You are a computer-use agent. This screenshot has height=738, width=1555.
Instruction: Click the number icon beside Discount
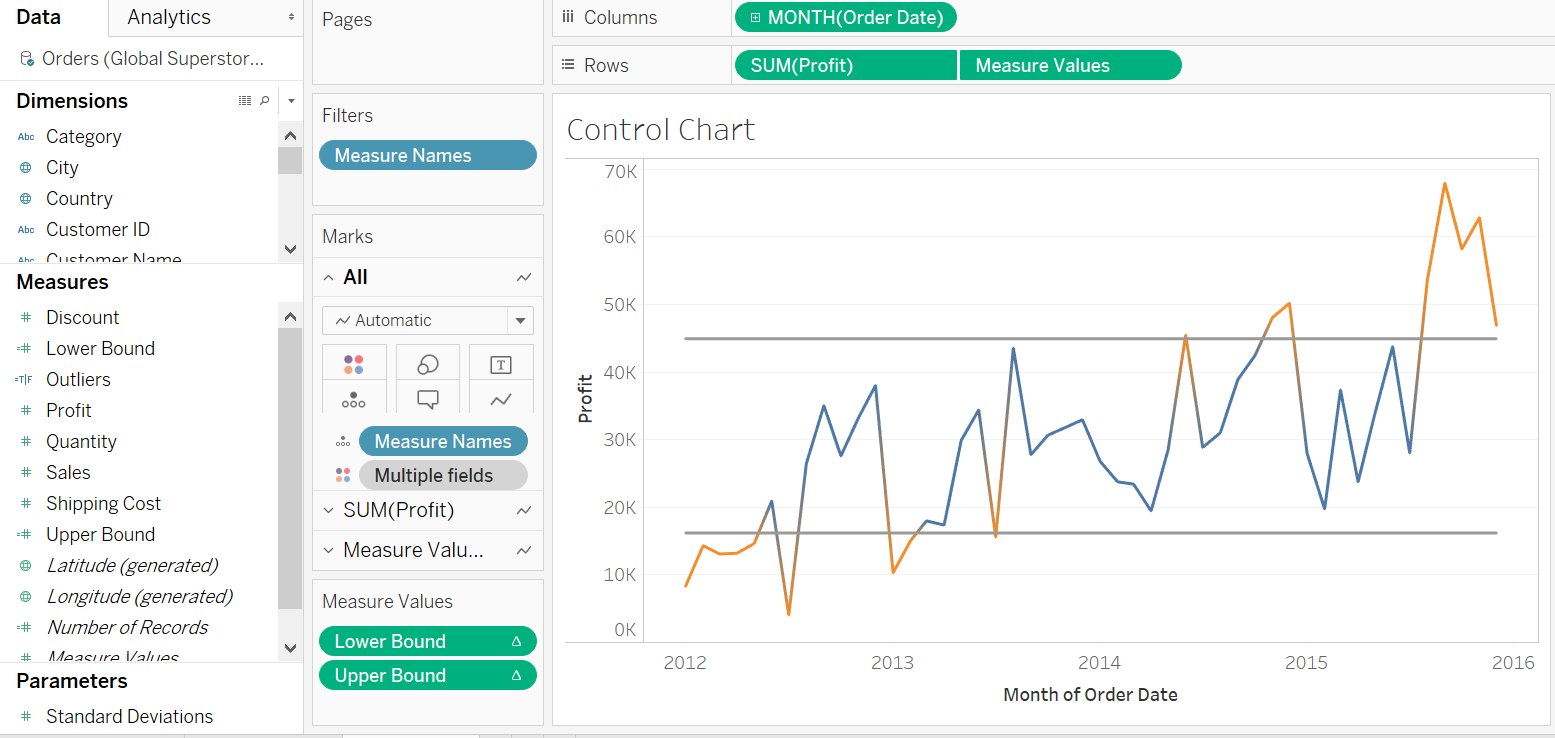coord(26,318)
